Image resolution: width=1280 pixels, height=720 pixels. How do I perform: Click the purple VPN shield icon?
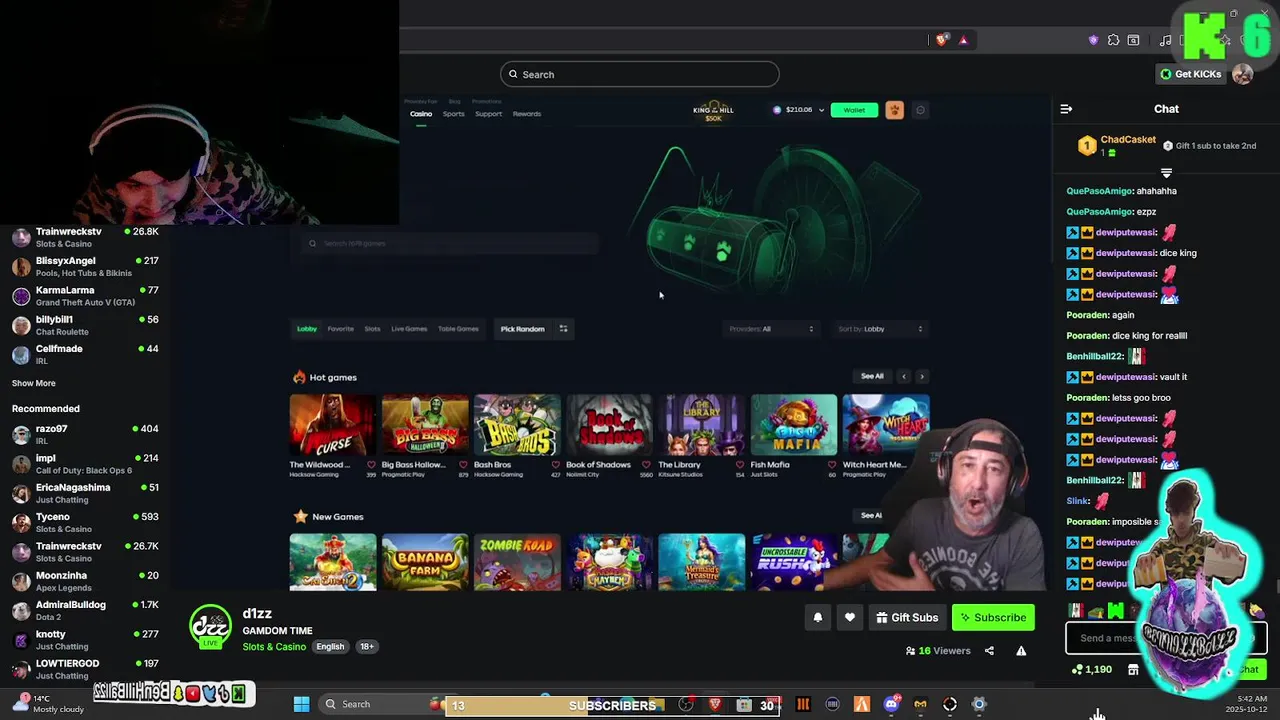1093,40
